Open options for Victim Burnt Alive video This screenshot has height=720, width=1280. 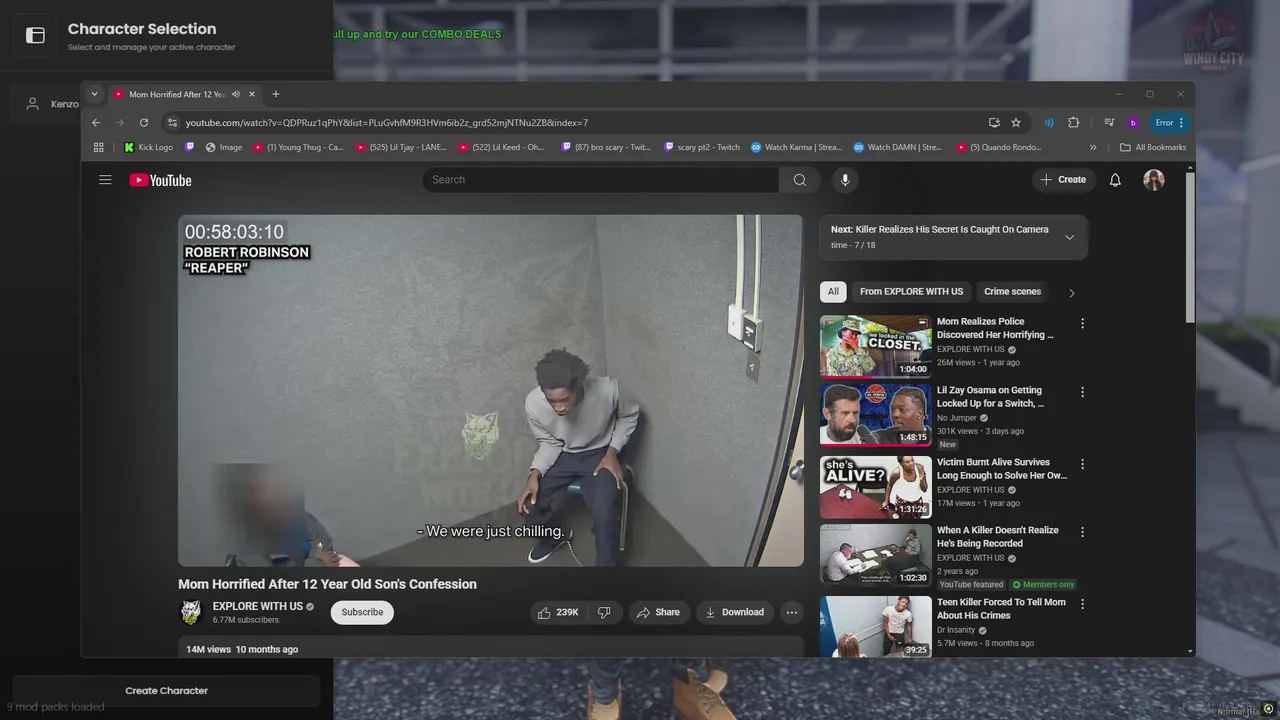[1082, 464]
